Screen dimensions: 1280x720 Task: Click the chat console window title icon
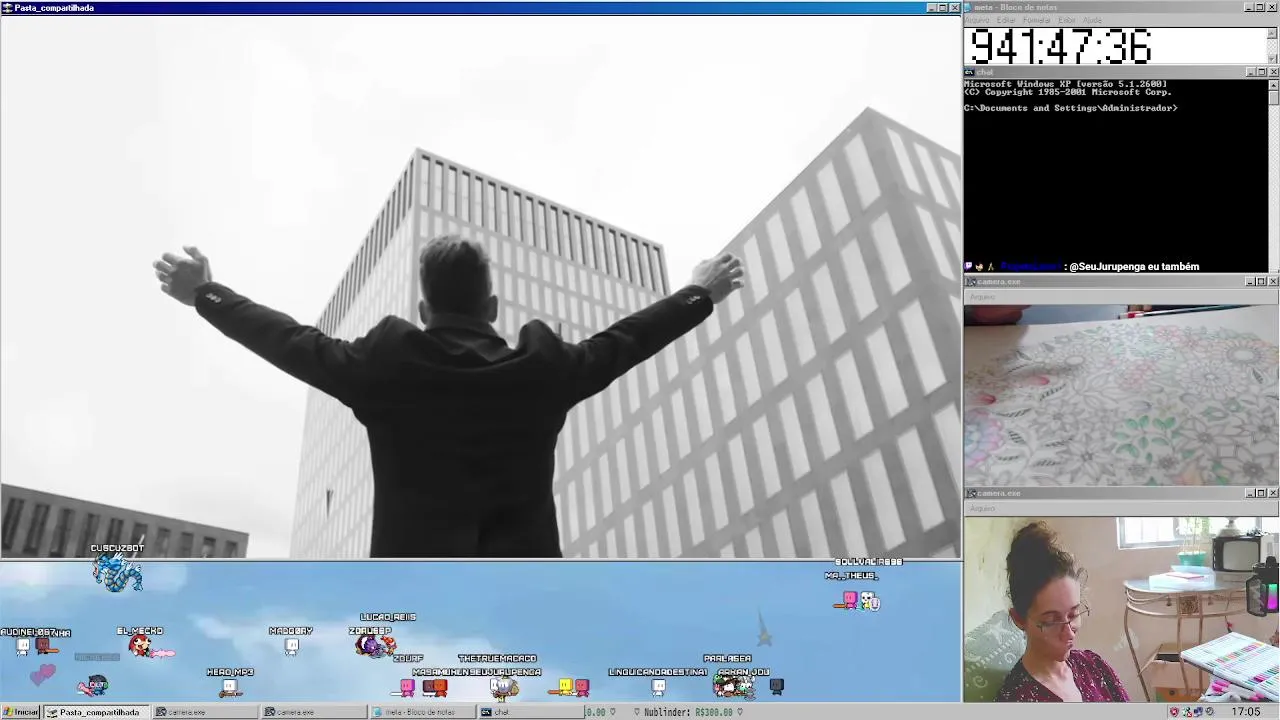pos(969,72)
